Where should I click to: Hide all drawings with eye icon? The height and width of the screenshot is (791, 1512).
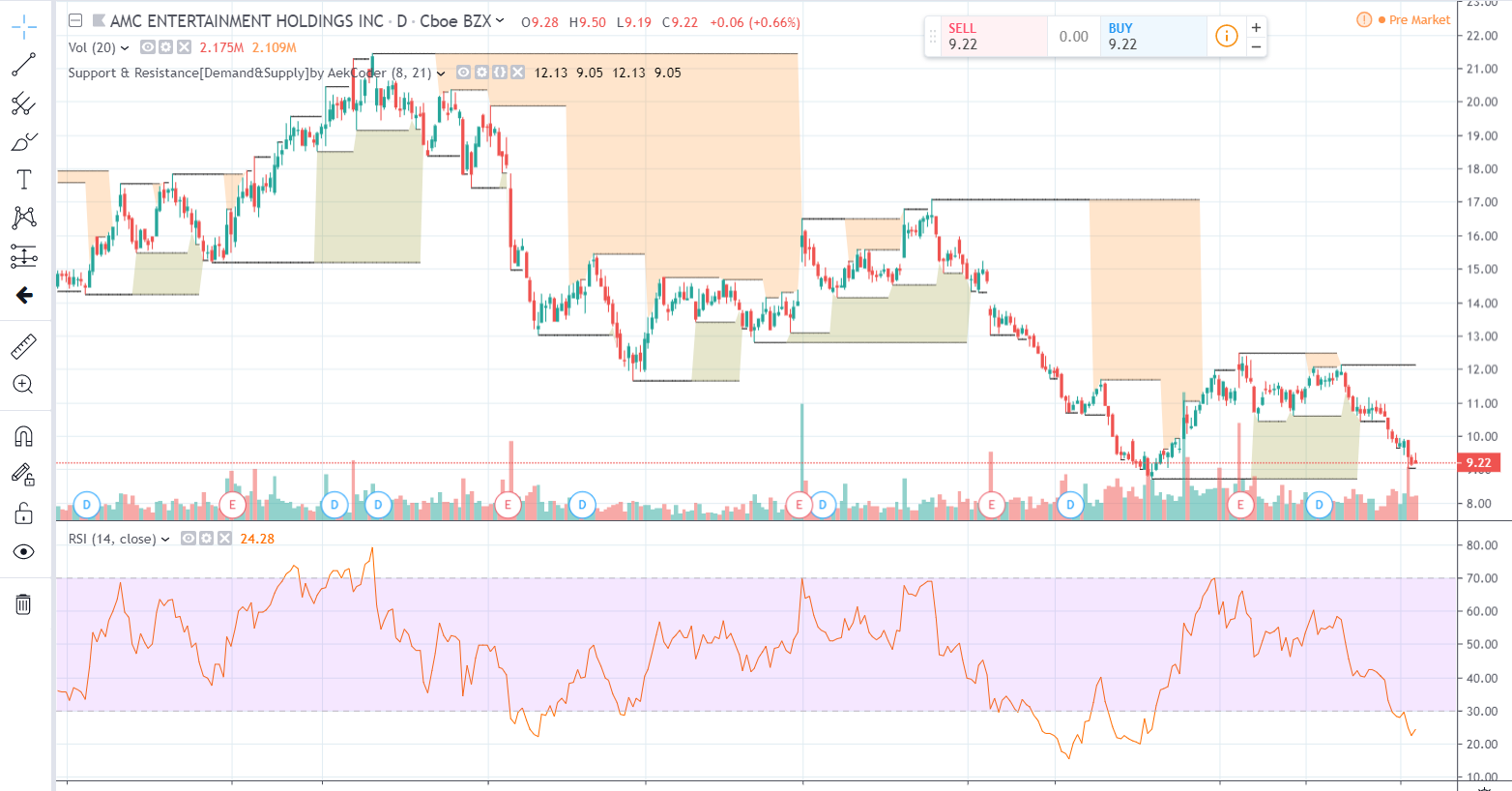[x=23, y=551]
